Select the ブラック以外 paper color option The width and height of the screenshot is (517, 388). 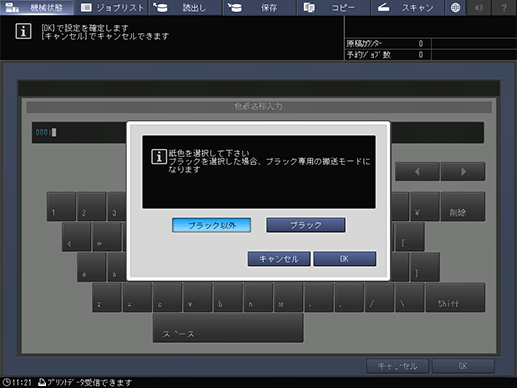pos(211,225)
